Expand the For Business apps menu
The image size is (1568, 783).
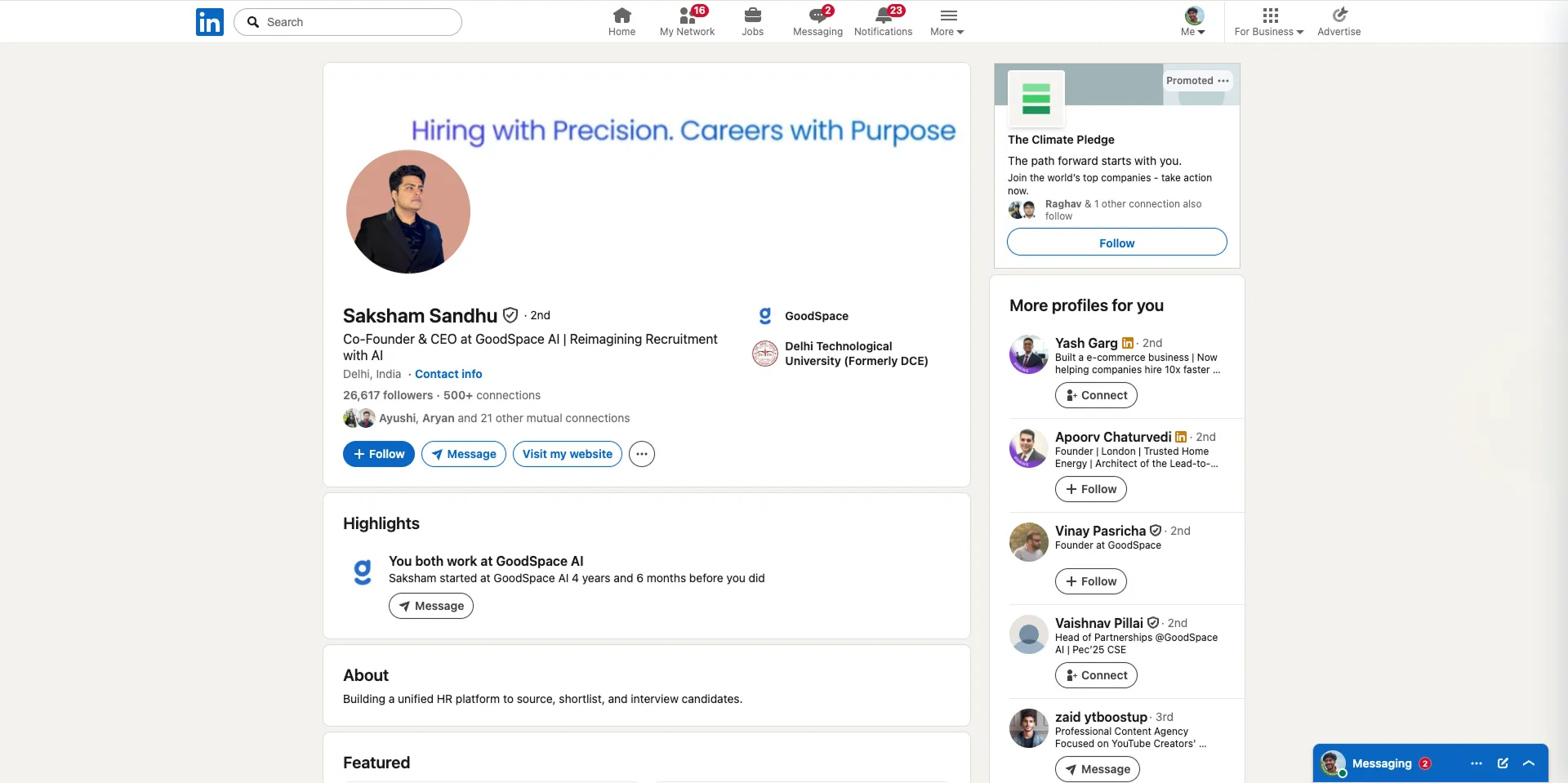point(1269,22)
